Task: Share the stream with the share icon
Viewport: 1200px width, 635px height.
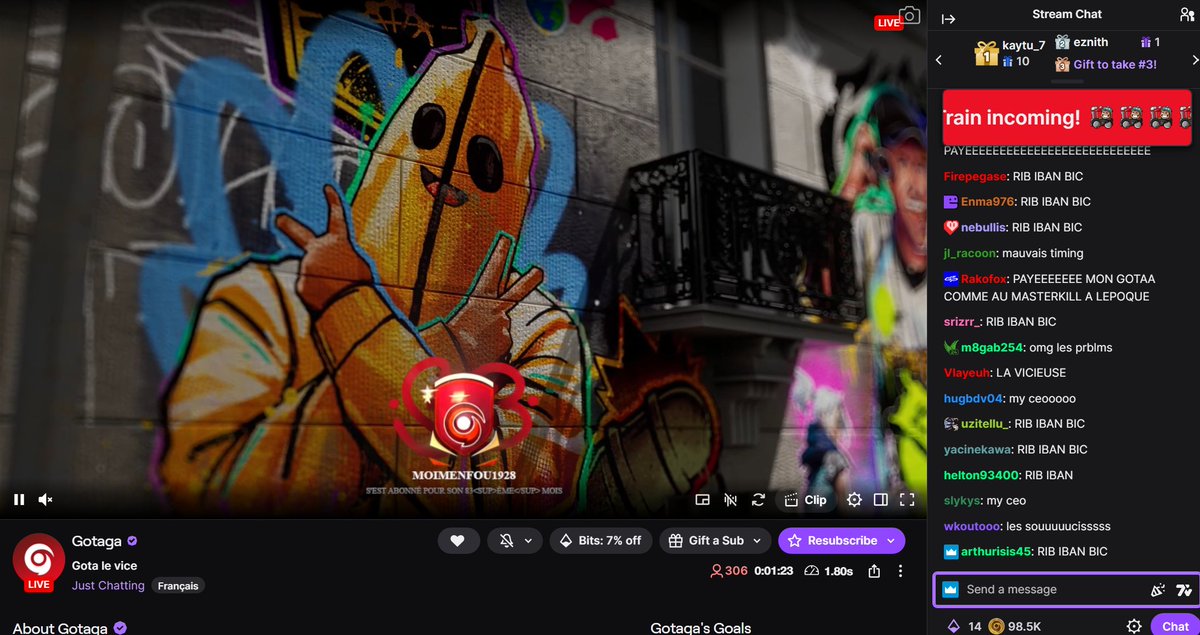Action: 875,571
